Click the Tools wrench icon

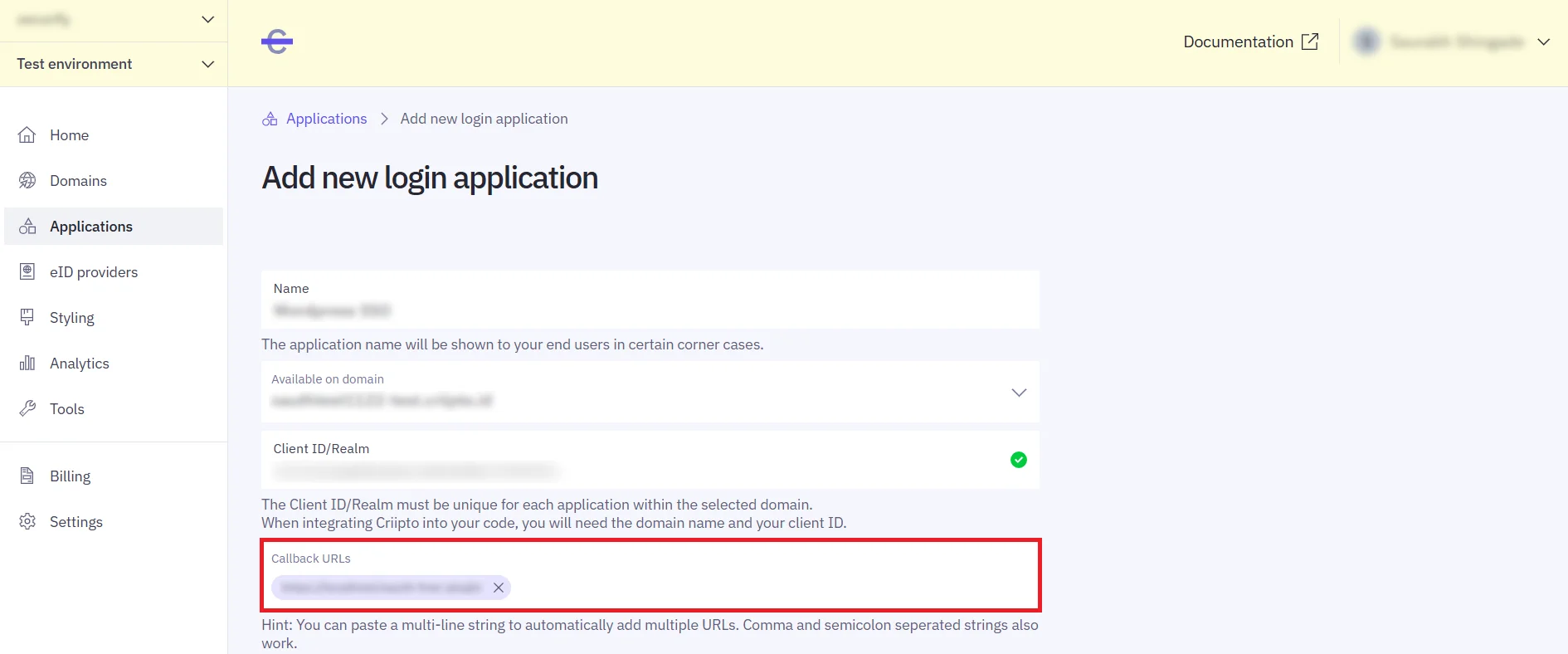(x=27, y=409)
